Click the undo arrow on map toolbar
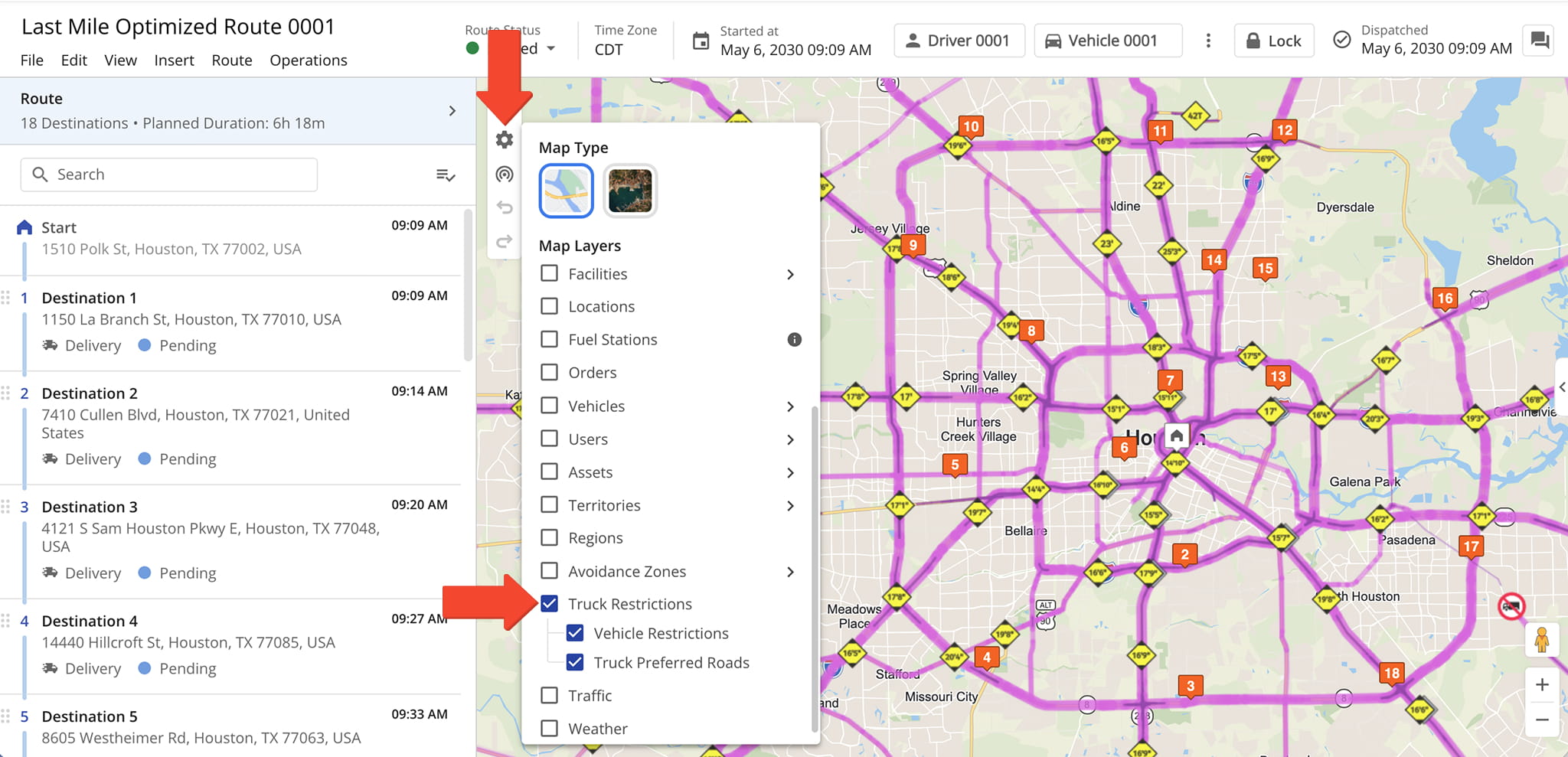The image size is (1568, 757). (x=504, y=207)
